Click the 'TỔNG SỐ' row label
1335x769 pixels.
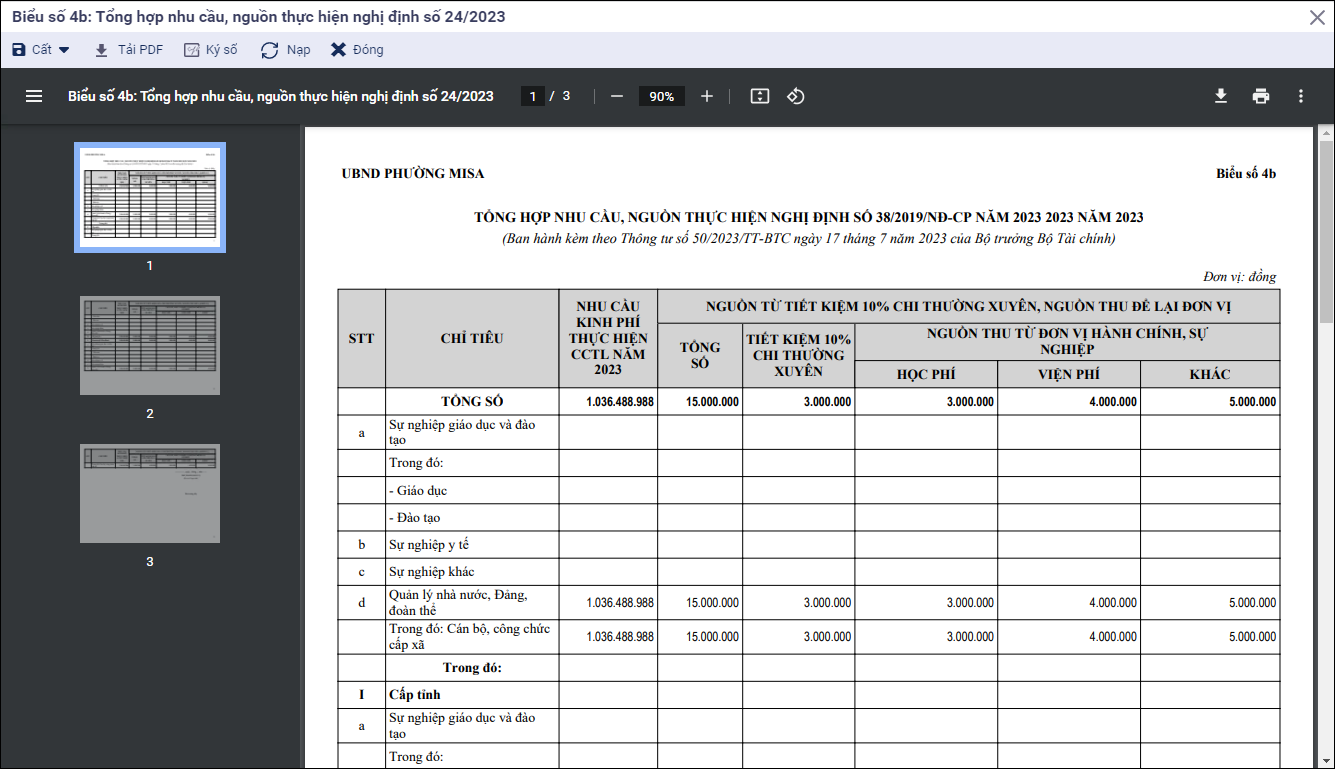pos(472,402)
